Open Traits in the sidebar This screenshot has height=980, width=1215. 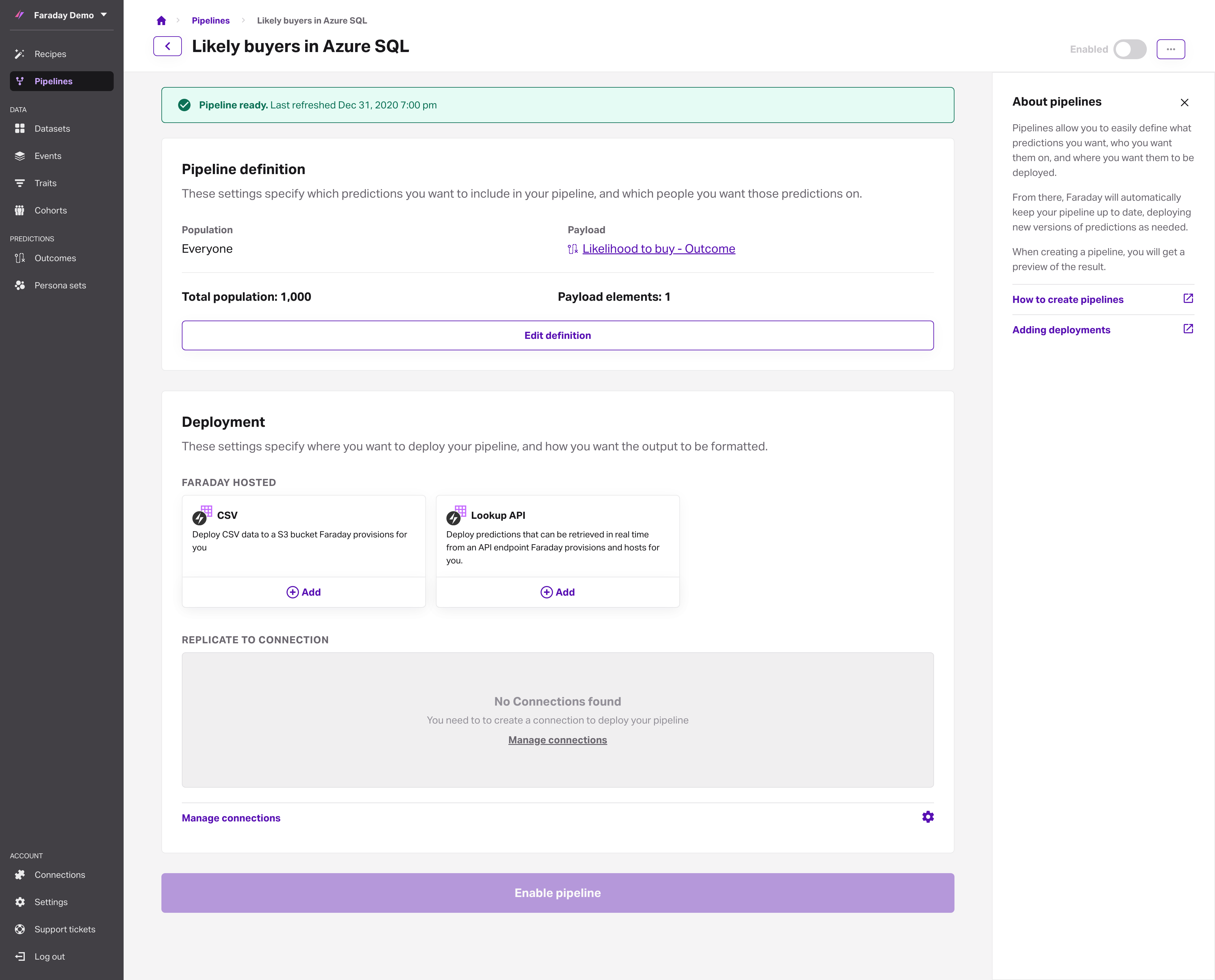(62, 183)
